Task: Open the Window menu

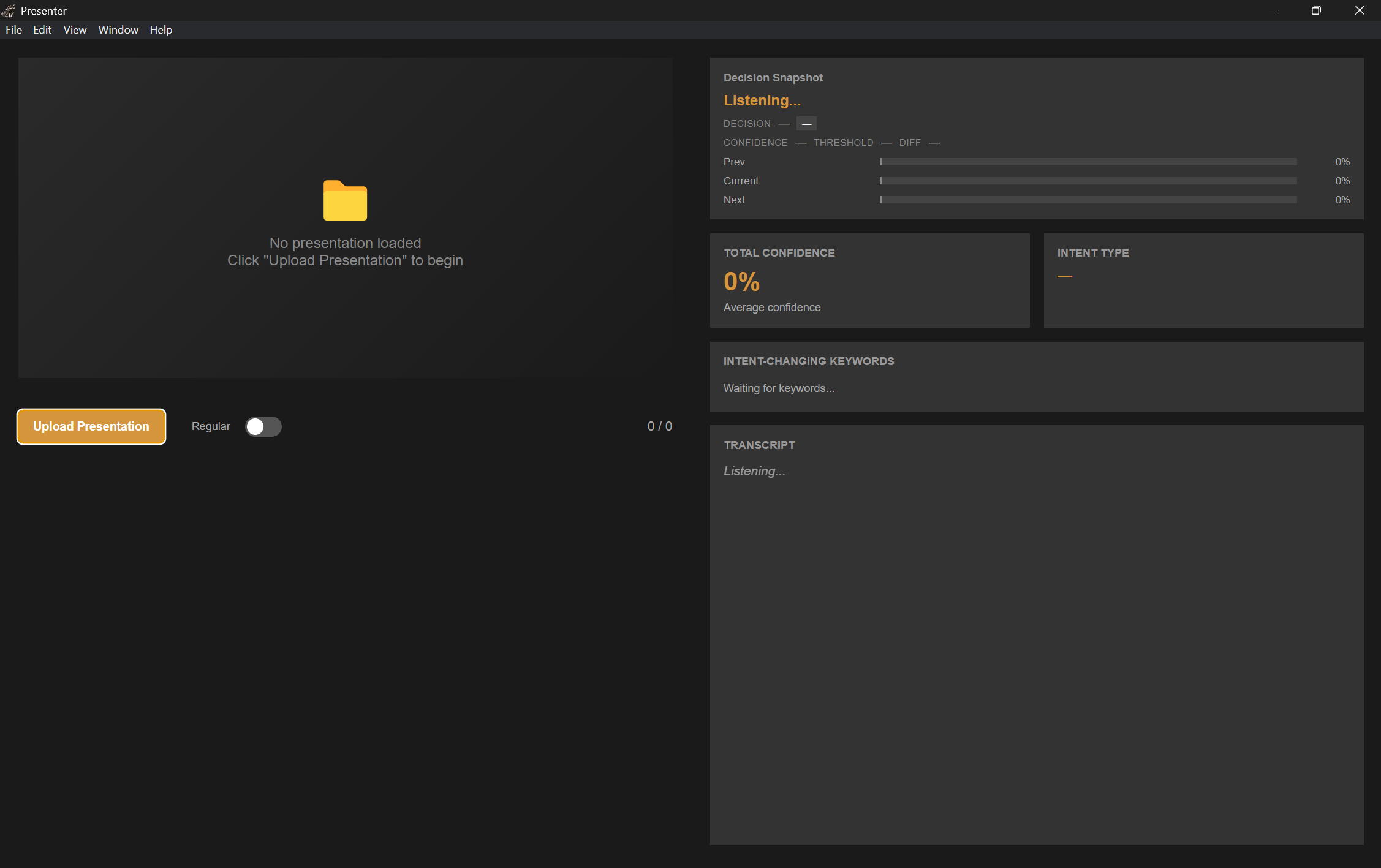Action: [x=118, y=30]
